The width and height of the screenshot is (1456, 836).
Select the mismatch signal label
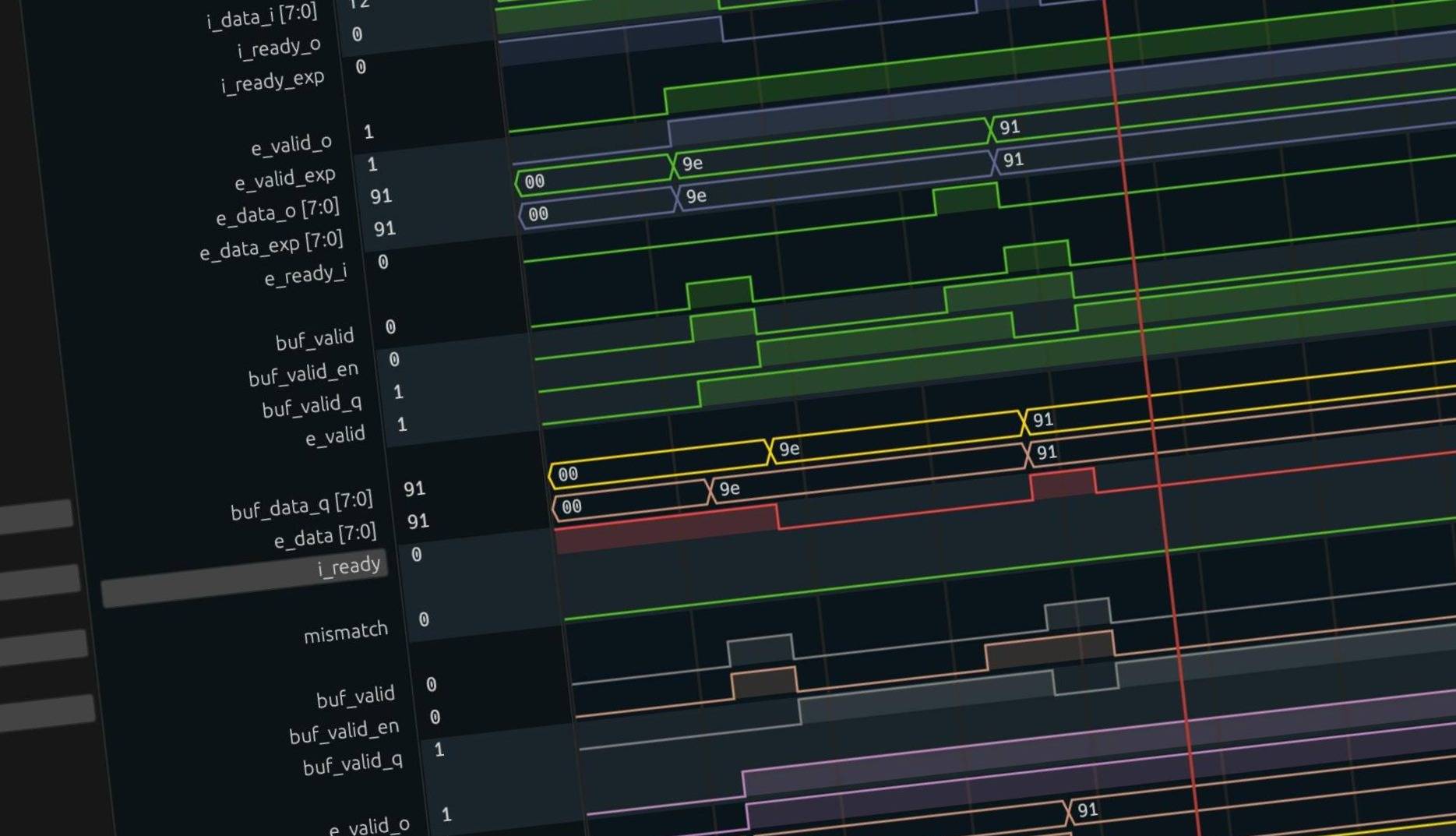345,633
